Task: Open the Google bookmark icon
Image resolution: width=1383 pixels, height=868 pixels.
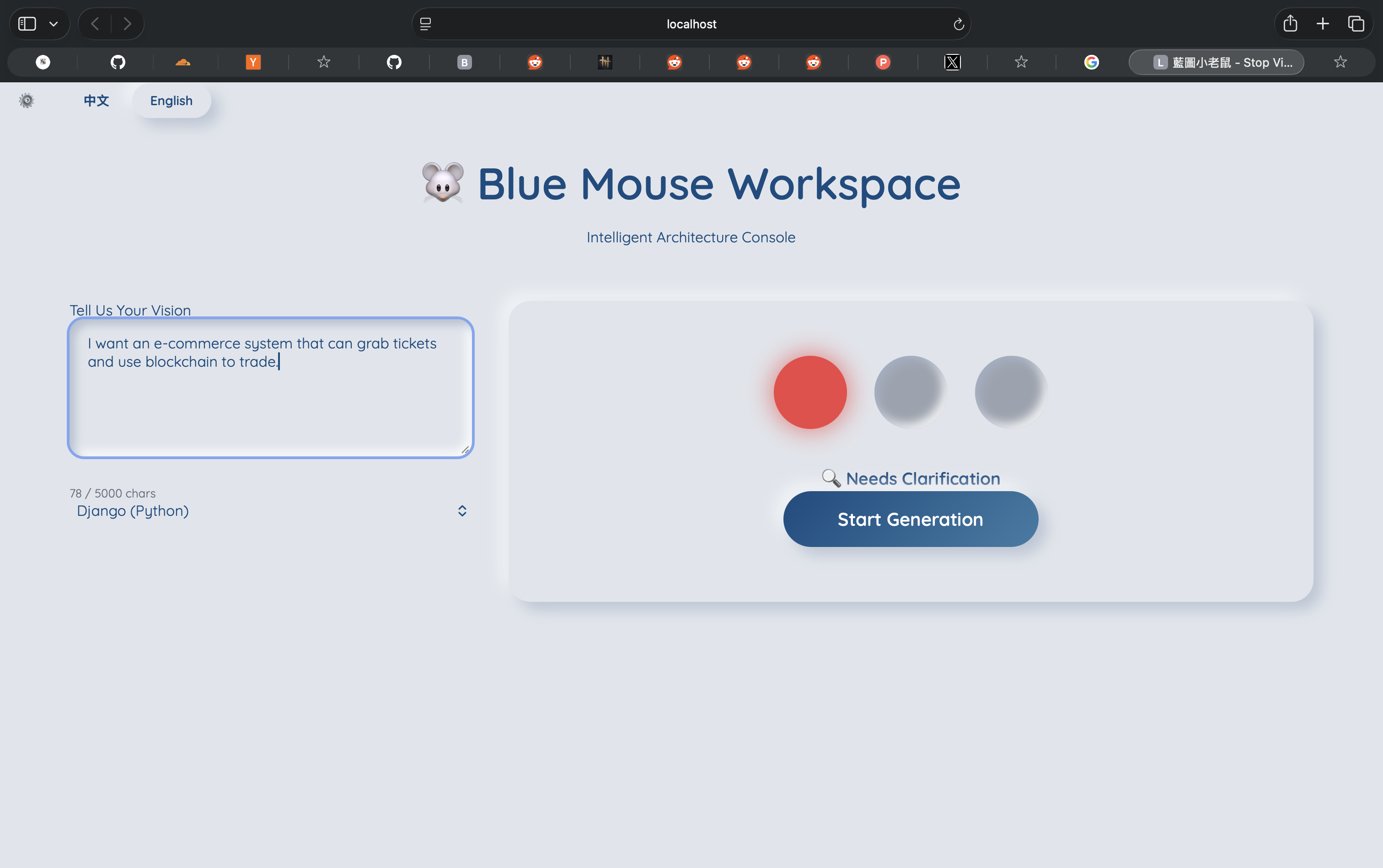Action: coord(1090,62)
